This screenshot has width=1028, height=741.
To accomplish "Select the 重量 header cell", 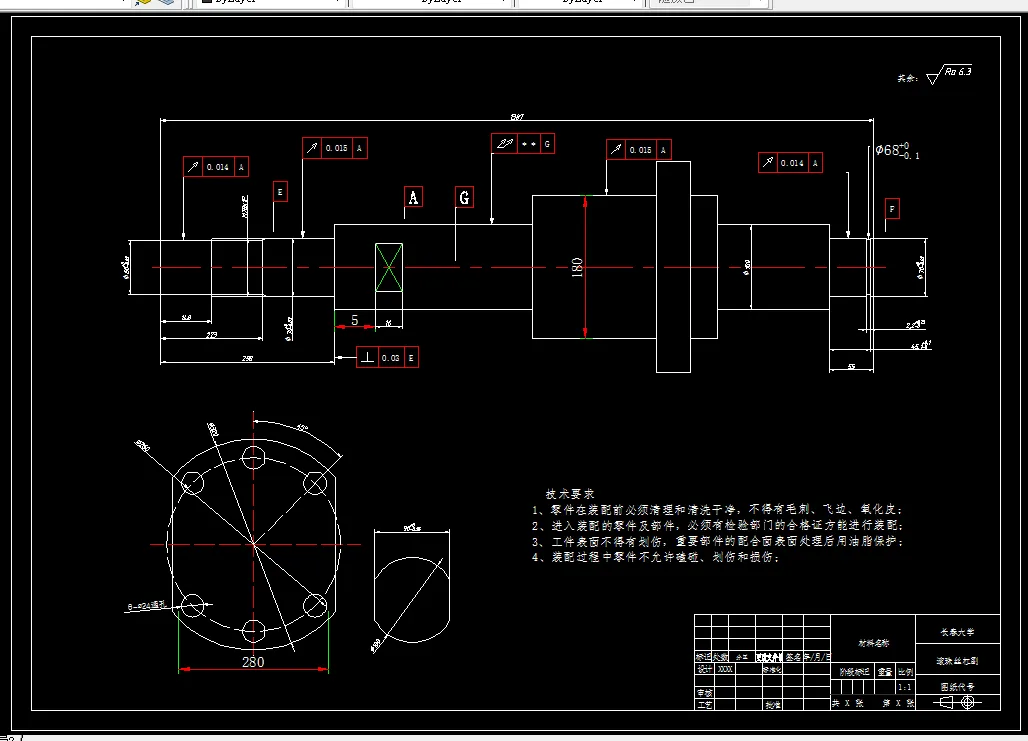I will click(x=886, y=671).
